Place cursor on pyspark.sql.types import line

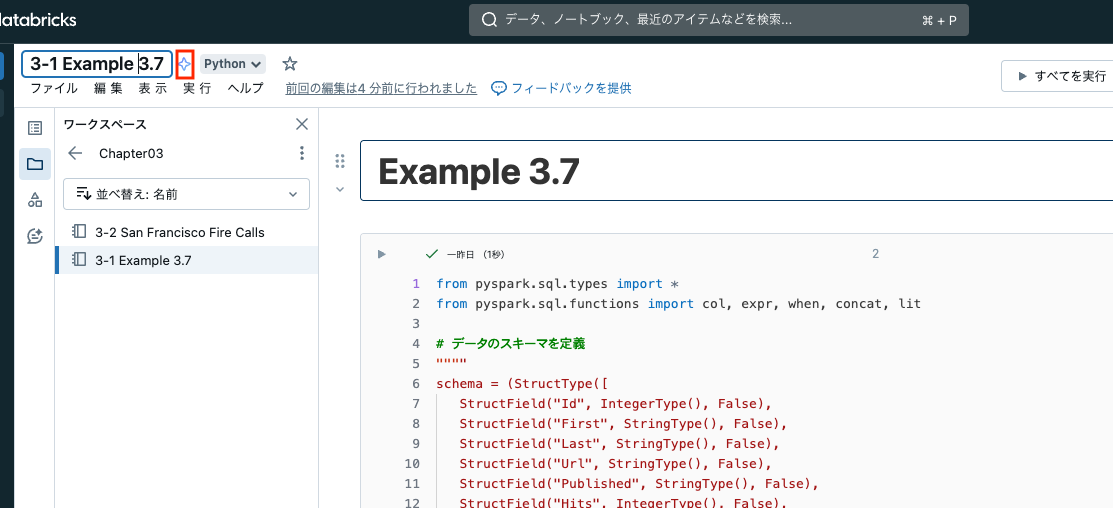click(x=558, y=284)
